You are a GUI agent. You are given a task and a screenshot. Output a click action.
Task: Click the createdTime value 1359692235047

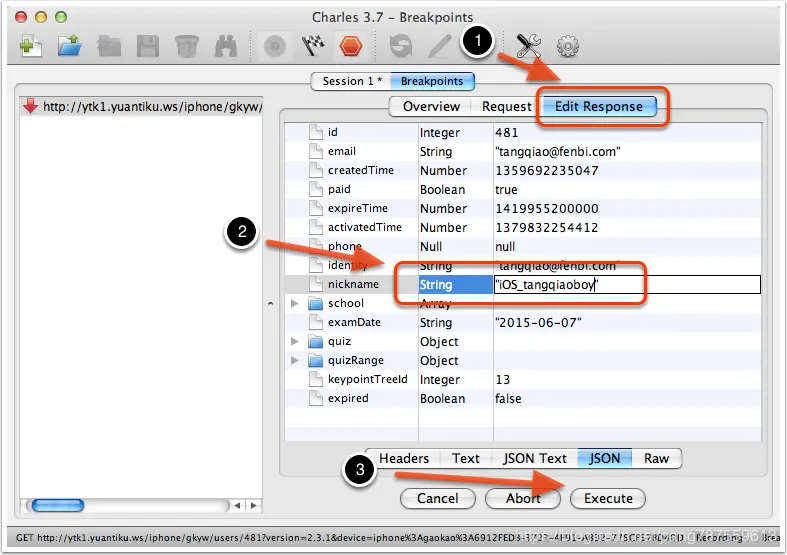click(547, 171)
